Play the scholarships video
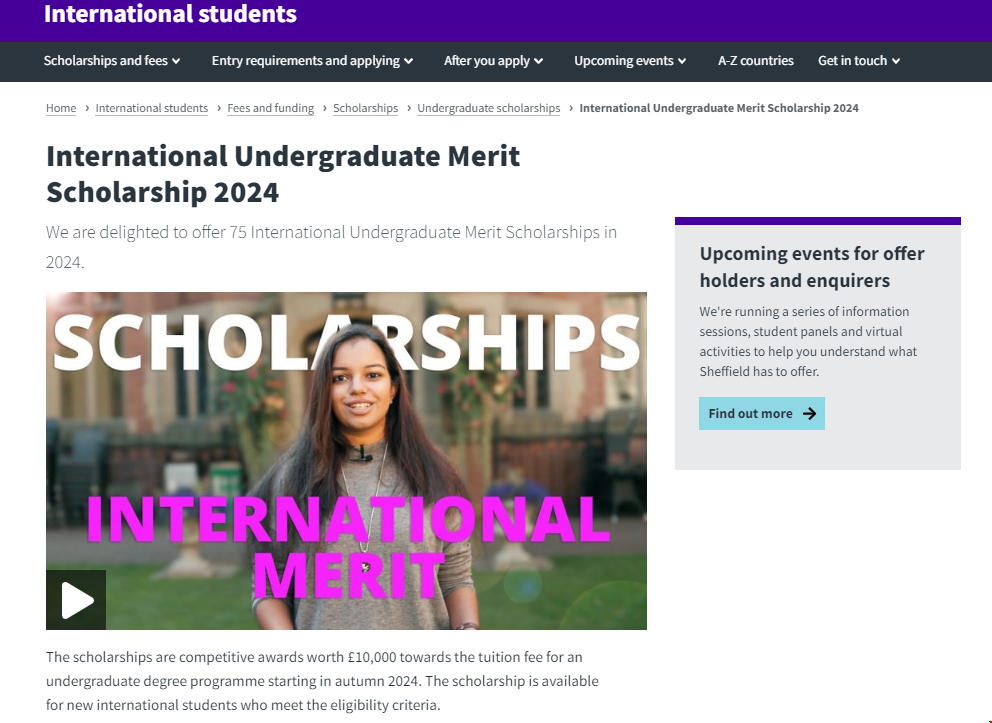 coord(76,600)
